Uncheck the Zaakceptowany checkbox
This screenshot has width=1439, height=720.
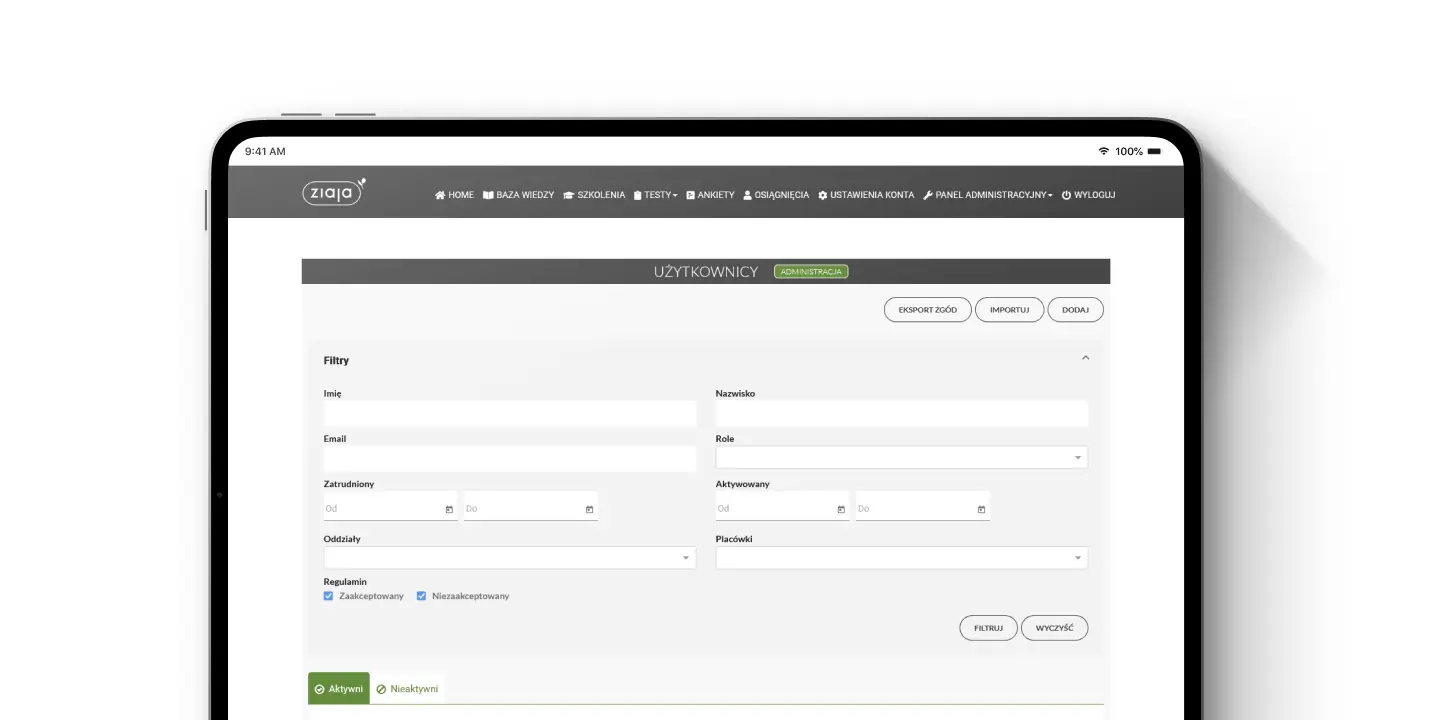click(328, 595)
